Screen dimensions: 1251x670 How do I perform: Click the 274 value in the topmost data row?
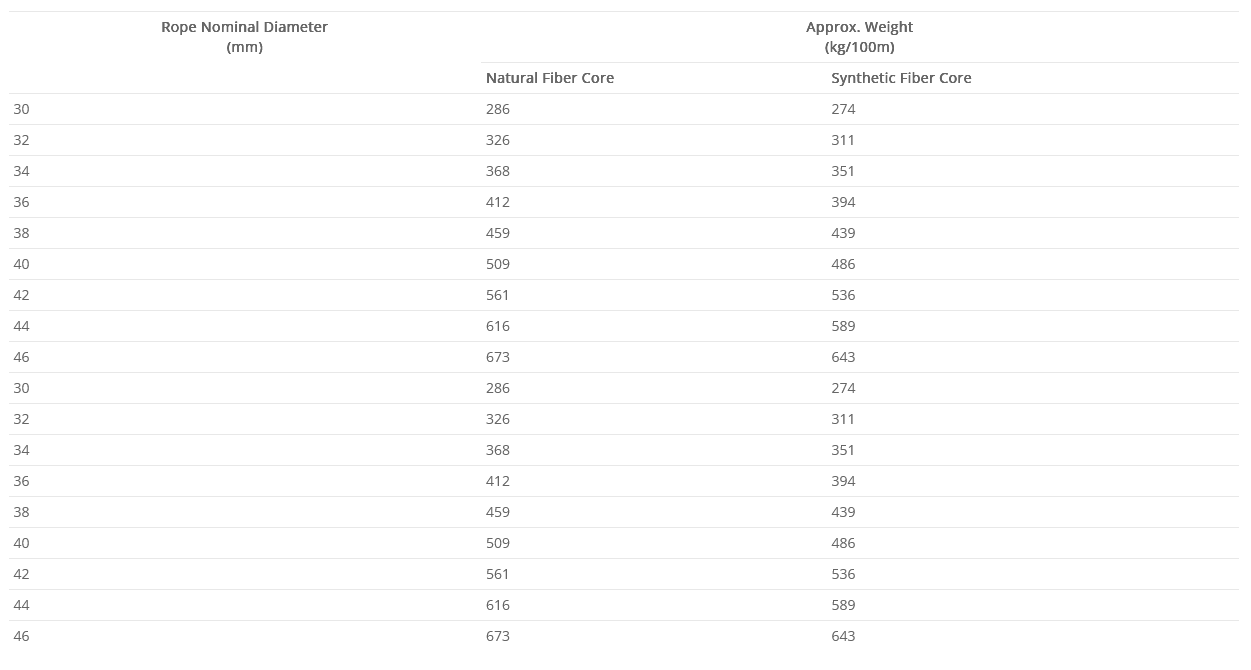[843, 109]
